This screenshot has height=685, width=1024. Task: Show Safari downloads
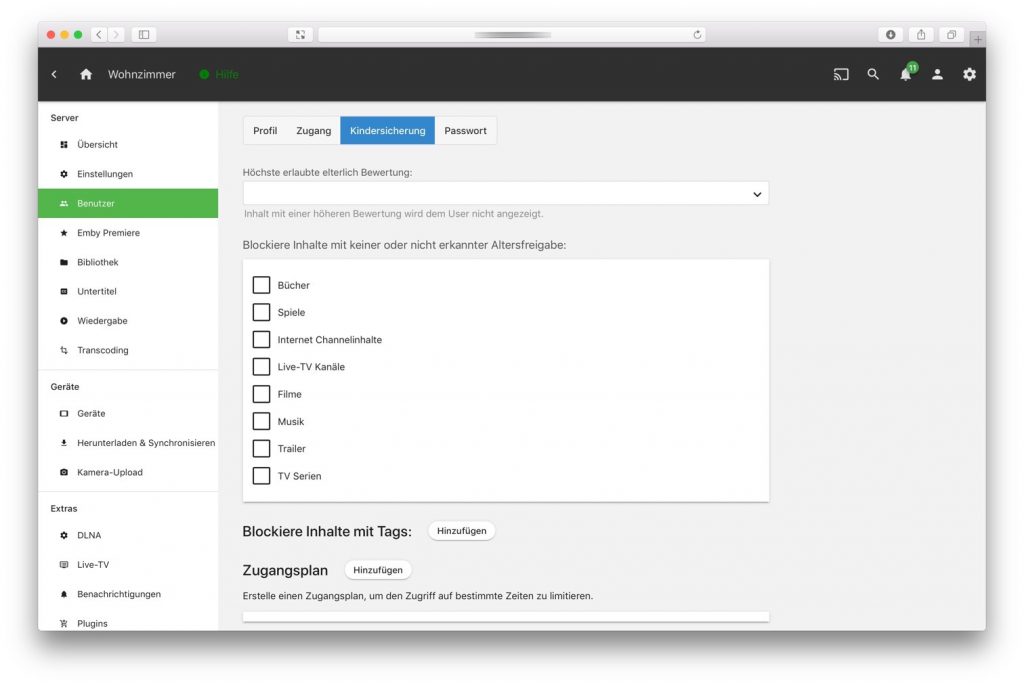(x=890, y=35)
